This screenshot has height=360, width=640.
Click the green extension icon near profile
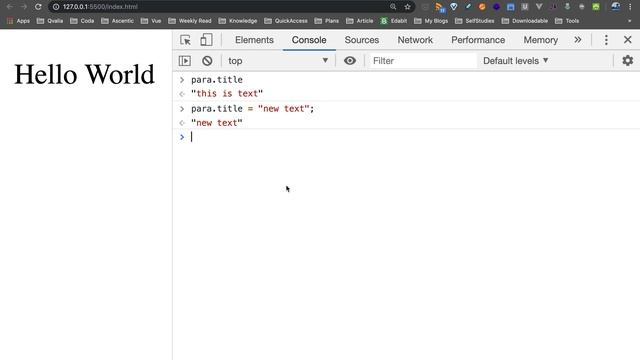(x=596, y=7)
